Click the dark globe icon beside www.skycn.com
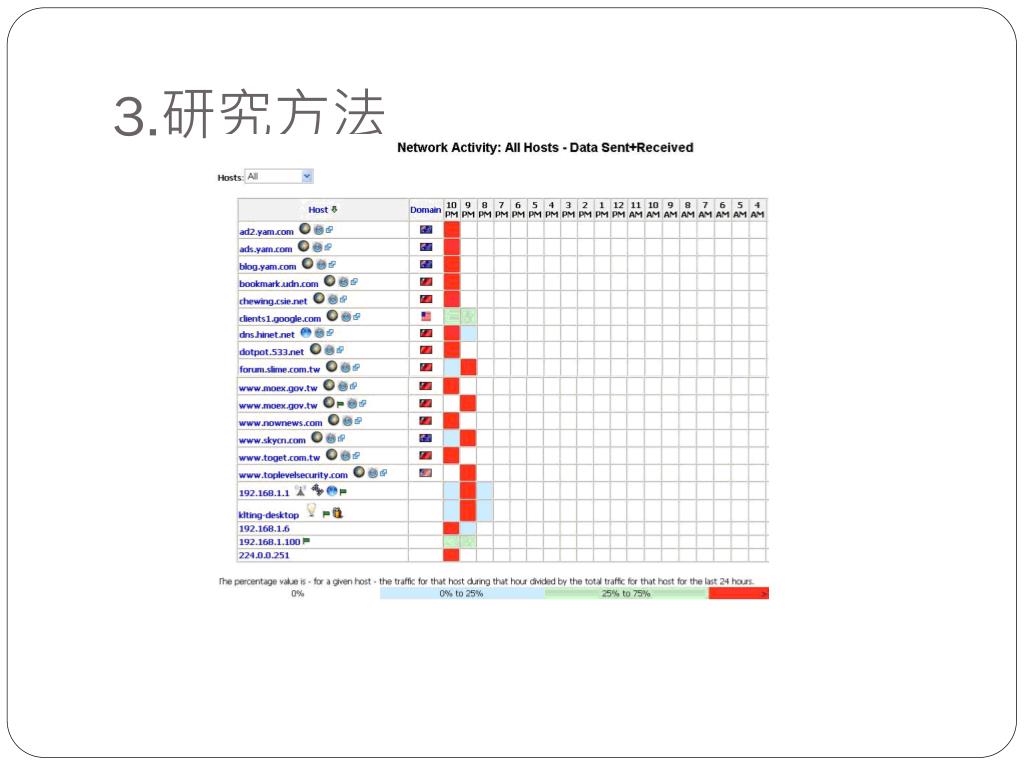 (317, 437)
